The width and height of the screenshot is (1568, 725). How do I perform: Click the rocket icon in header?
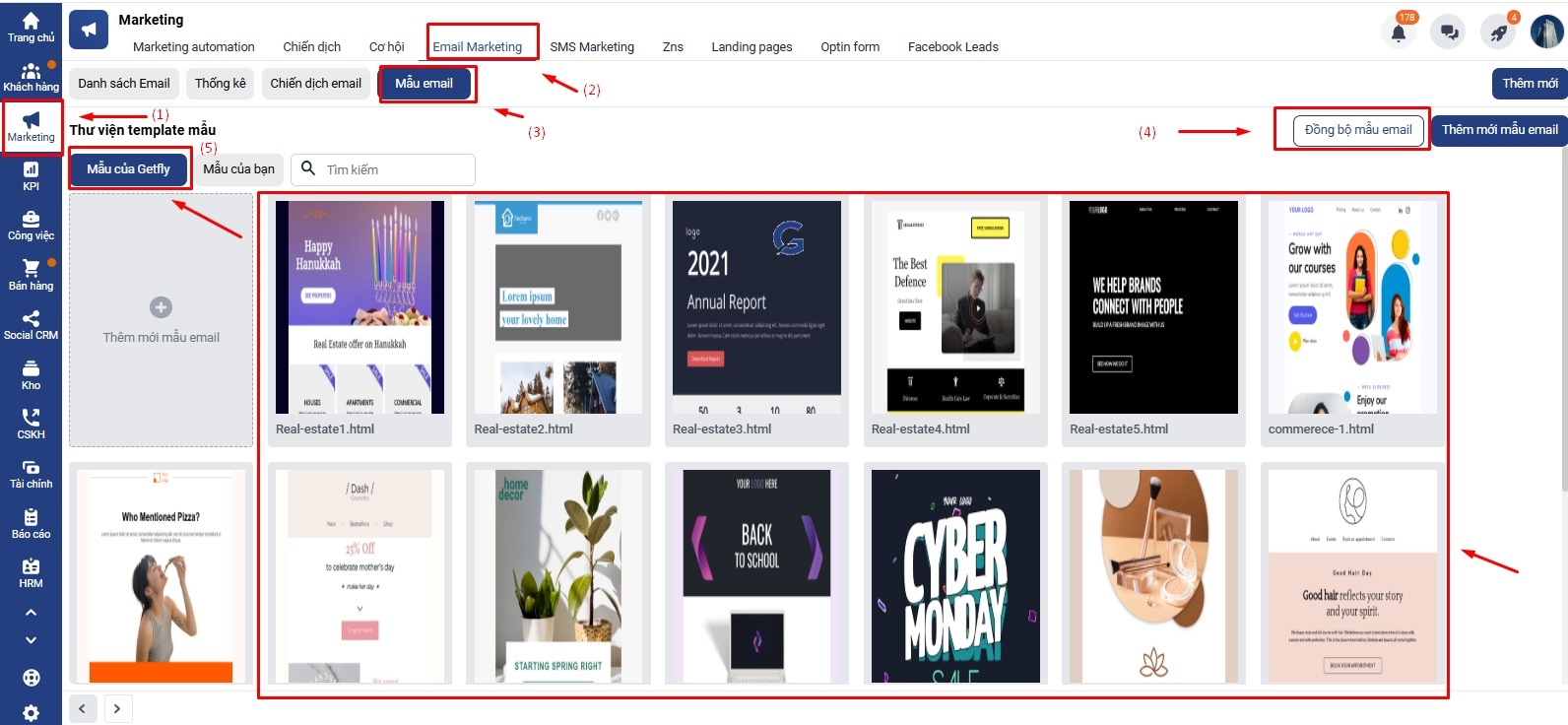coord(1498,33)
